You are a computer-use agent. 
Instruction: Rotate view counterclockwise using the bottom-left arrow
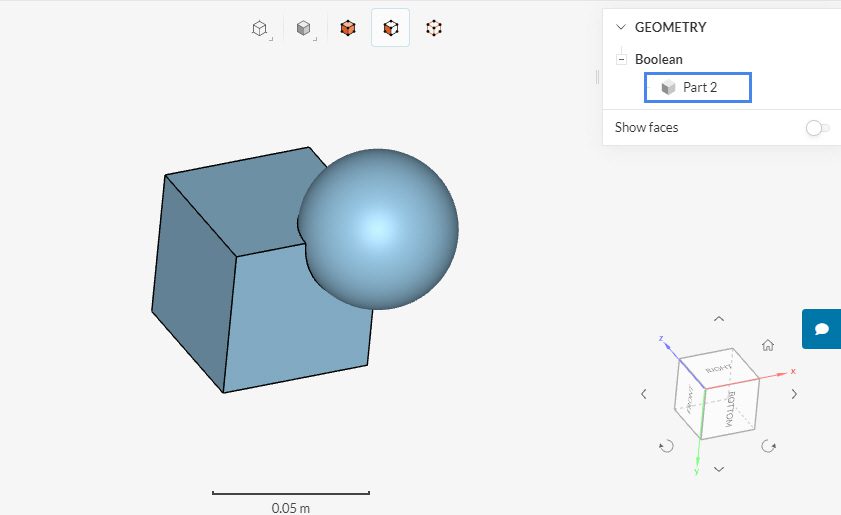click(667, 446)
